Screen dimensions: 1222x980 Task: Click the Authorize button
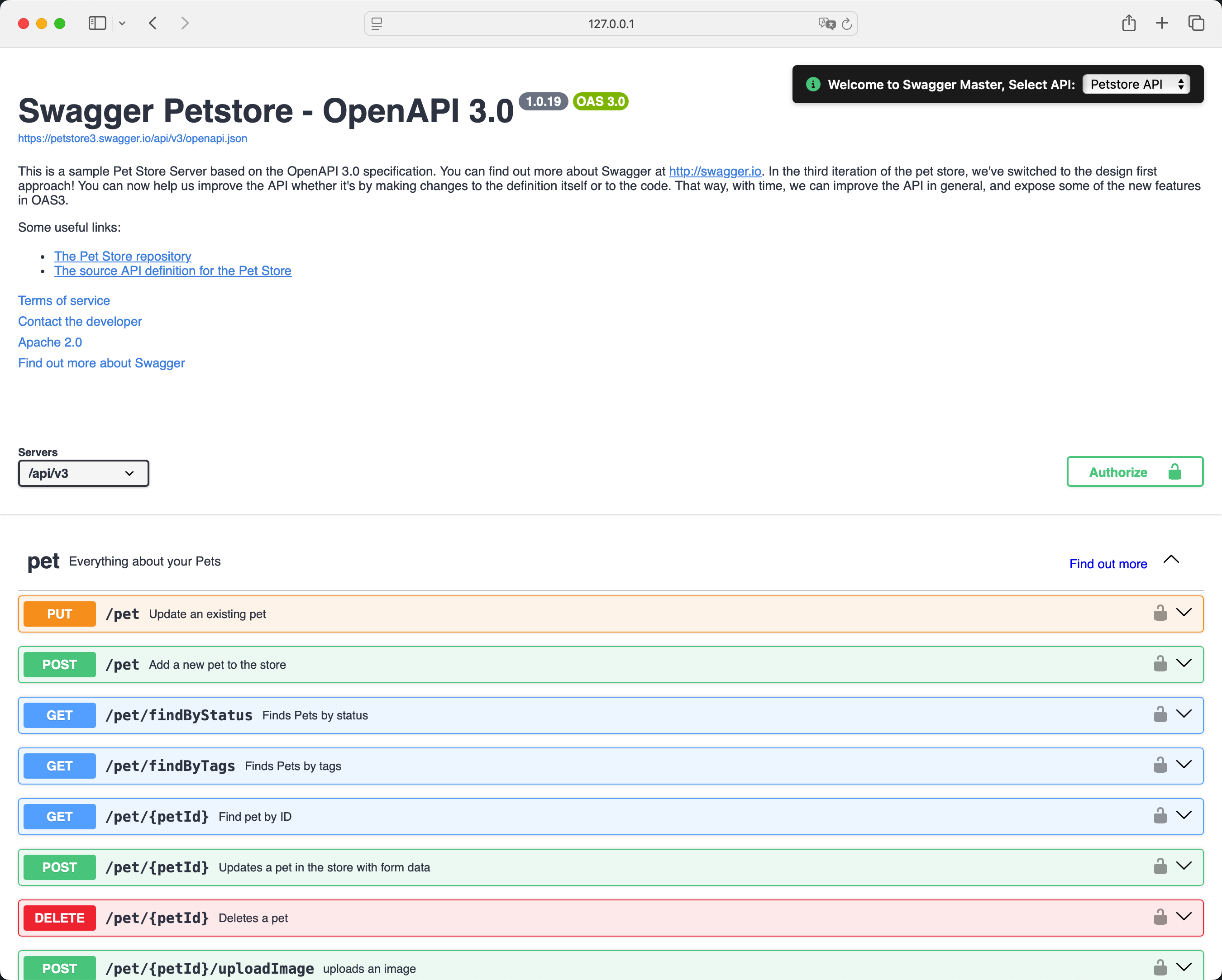1134,472
